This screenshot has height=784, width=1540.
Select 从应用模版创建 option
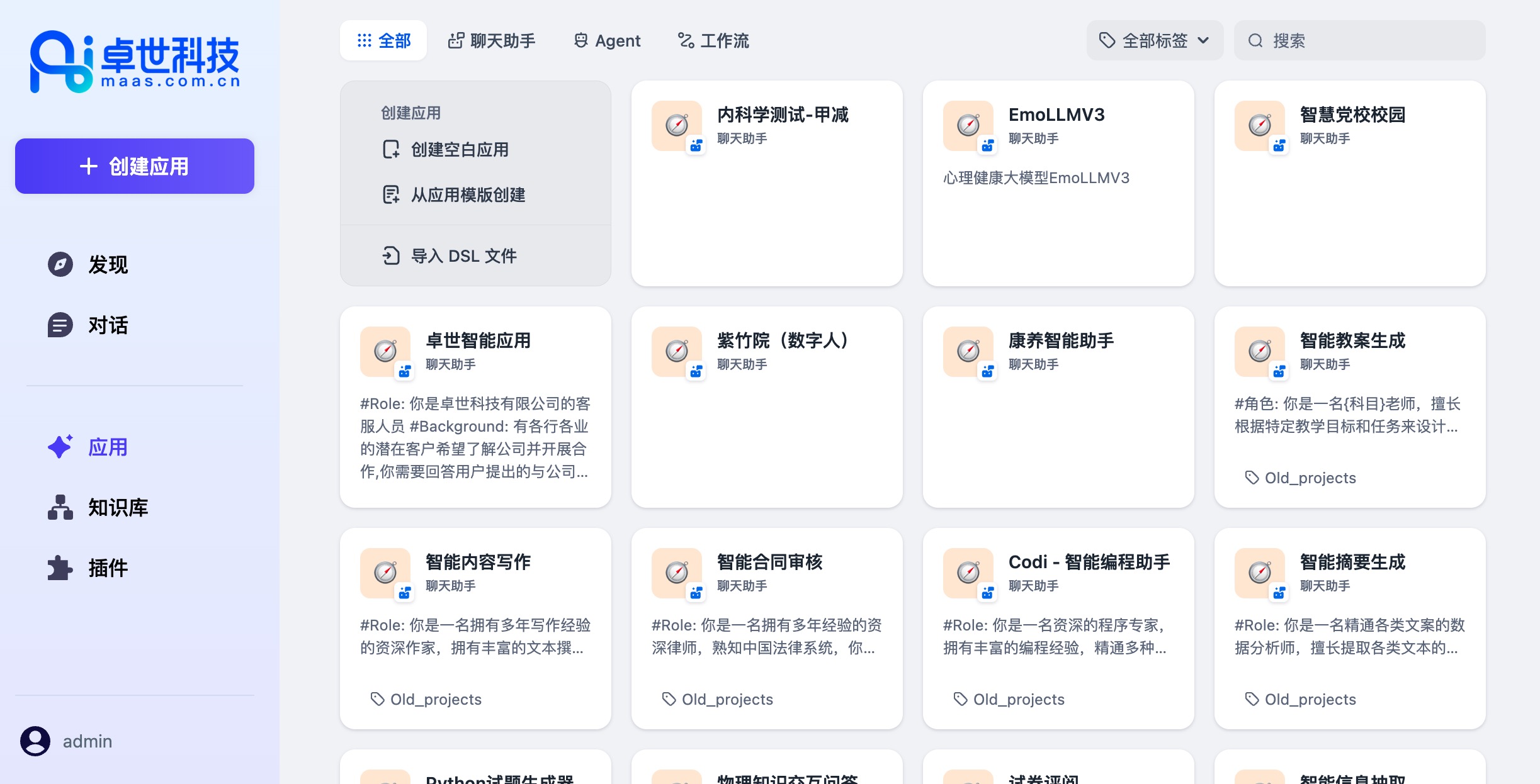467,195
